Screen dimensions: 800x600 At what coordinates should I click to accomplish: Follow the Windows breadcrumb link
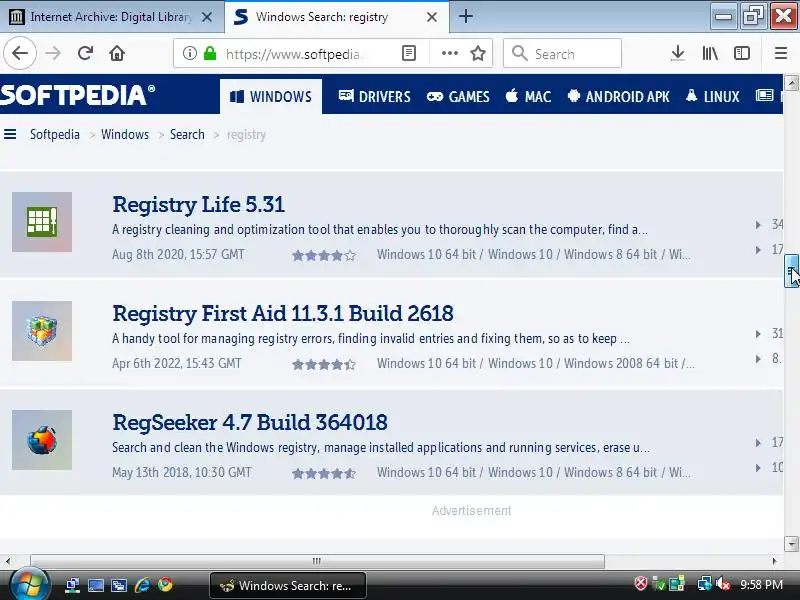click(125, 134)
